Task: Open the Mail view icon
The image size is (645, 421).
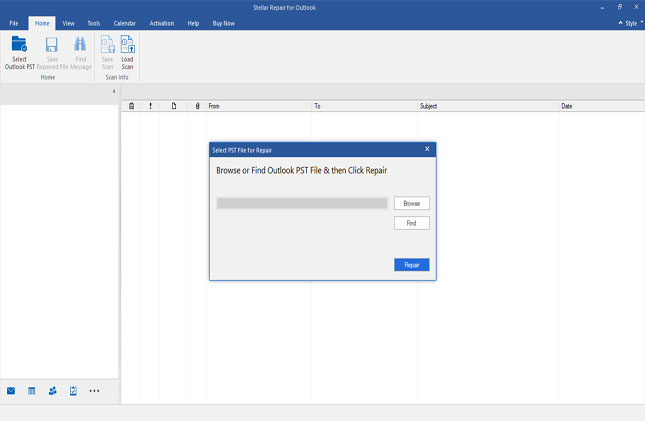Action: (x=11, y=390)
